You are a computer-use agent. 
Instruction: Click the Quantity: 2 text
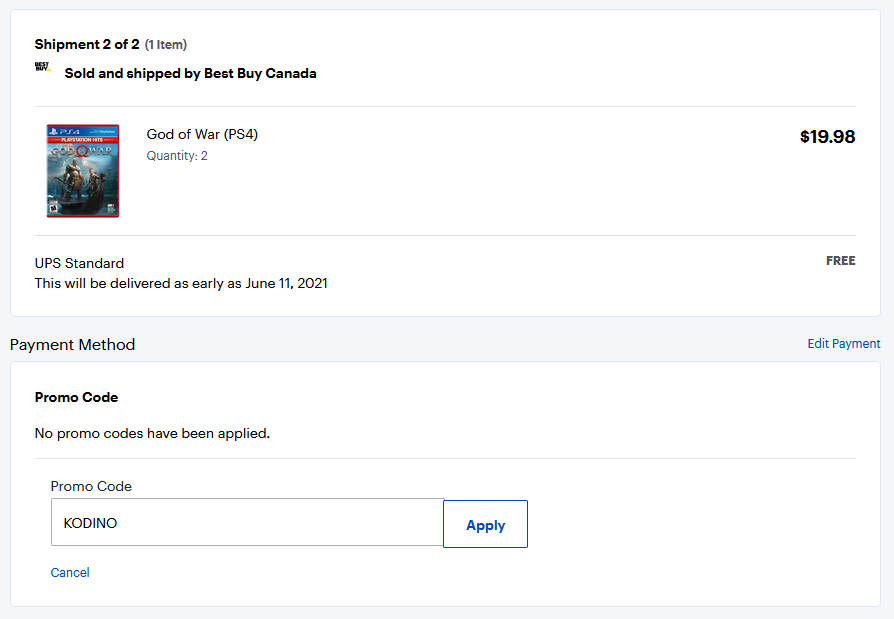(177, 156)
